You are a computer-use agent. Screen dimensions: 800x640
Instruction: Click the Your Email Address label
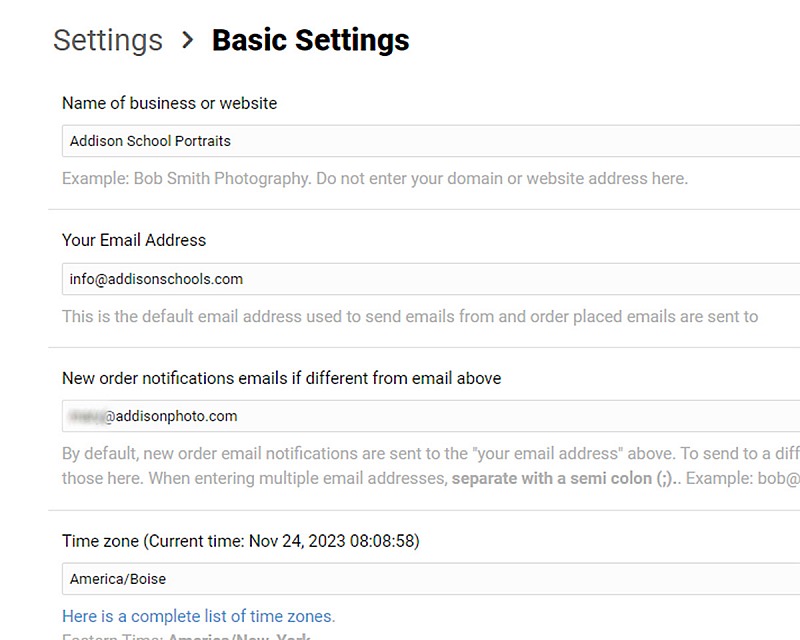click(x=134, y=240)
